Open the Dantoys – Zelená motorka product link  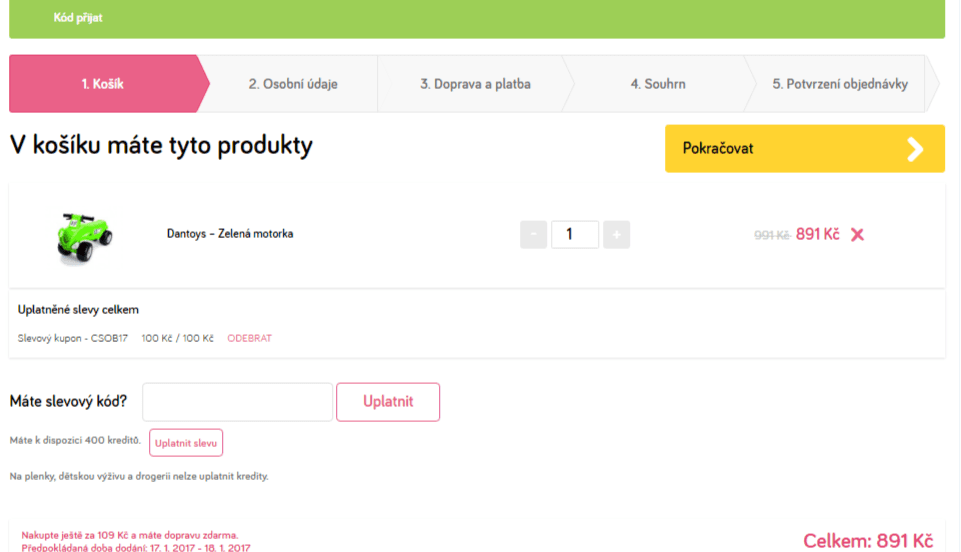(230, 234)
